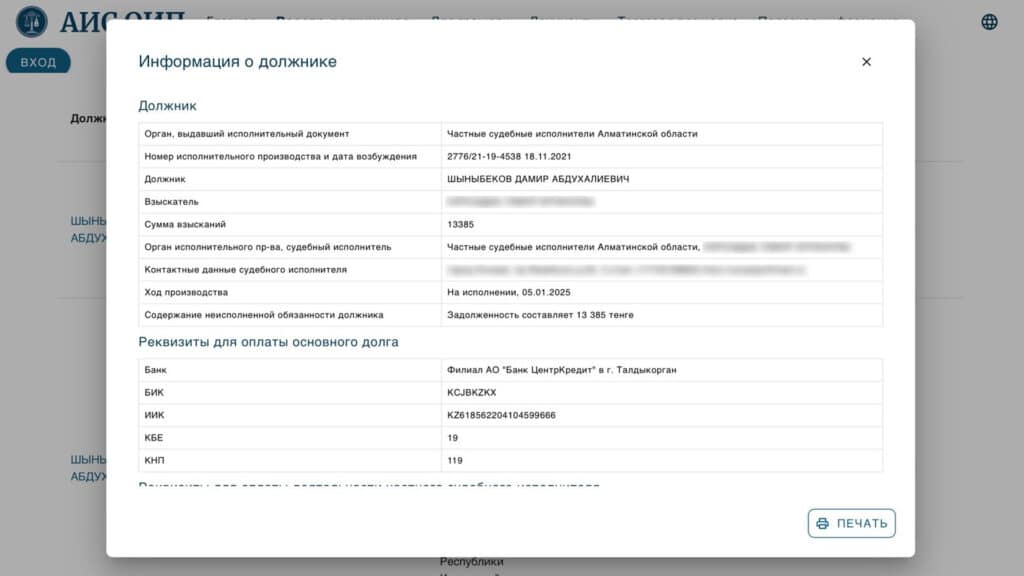1024x576 pixels.
Task: Click the blurred 'Взыскатель' value
Action: (x=520, y=202)
